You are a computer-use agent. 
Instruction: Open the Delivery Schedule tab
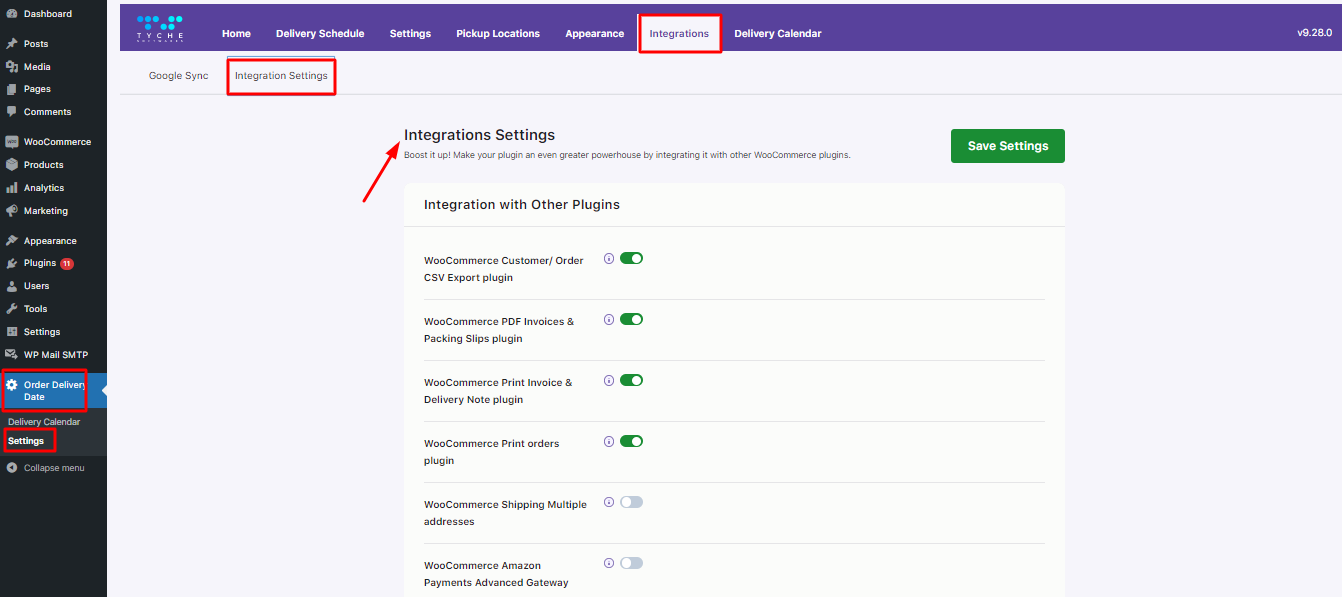[320, 33]
